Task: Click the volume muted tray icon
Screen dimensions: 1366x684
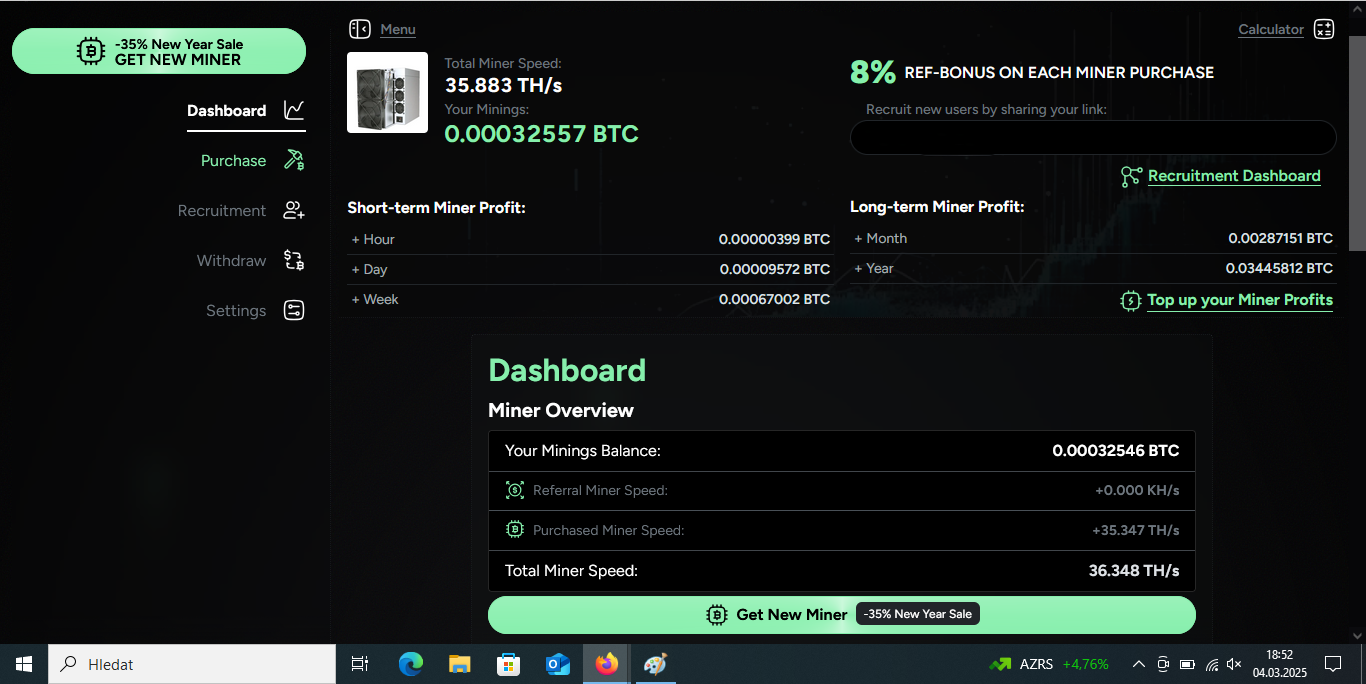Action: 1235,664
